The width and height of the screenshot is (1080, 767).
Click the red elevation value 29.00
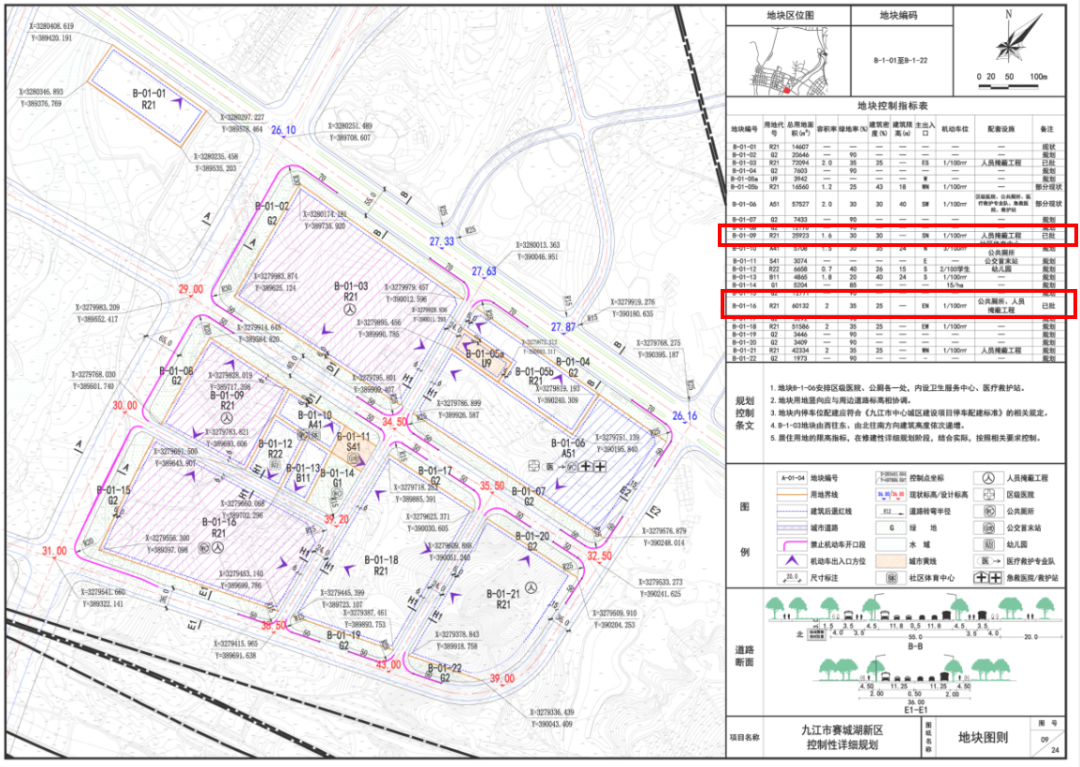[x=190, y=289]
